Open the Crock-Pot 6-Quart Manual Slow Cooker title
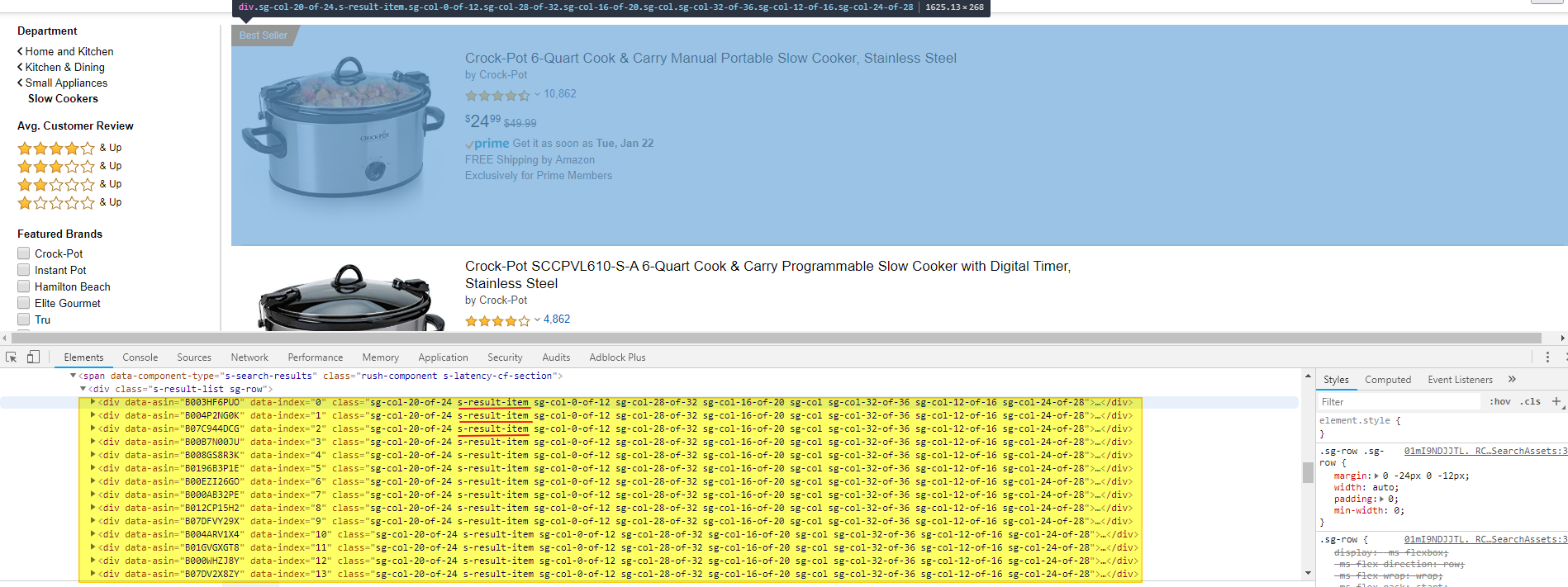This screenshot has height=587, width=1568. point(710,58)
